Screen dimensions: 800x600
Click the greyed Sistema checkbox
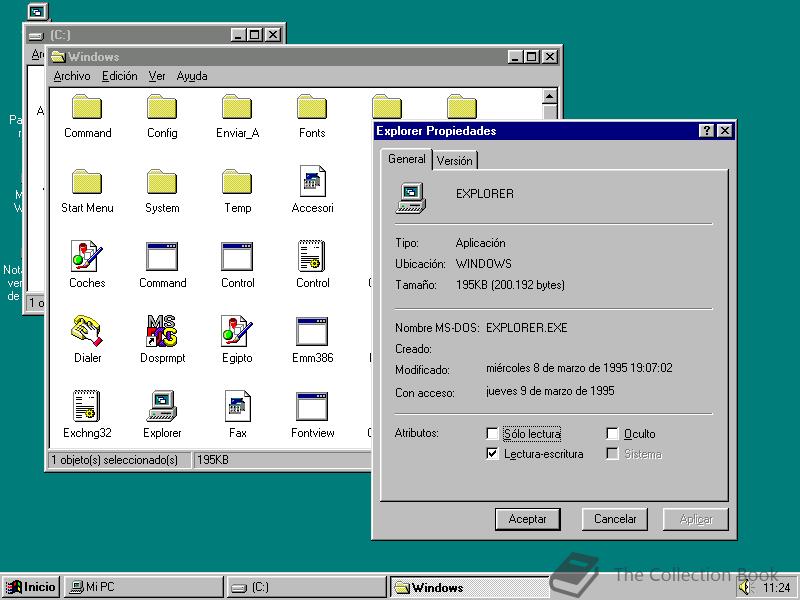coord(612,454)
